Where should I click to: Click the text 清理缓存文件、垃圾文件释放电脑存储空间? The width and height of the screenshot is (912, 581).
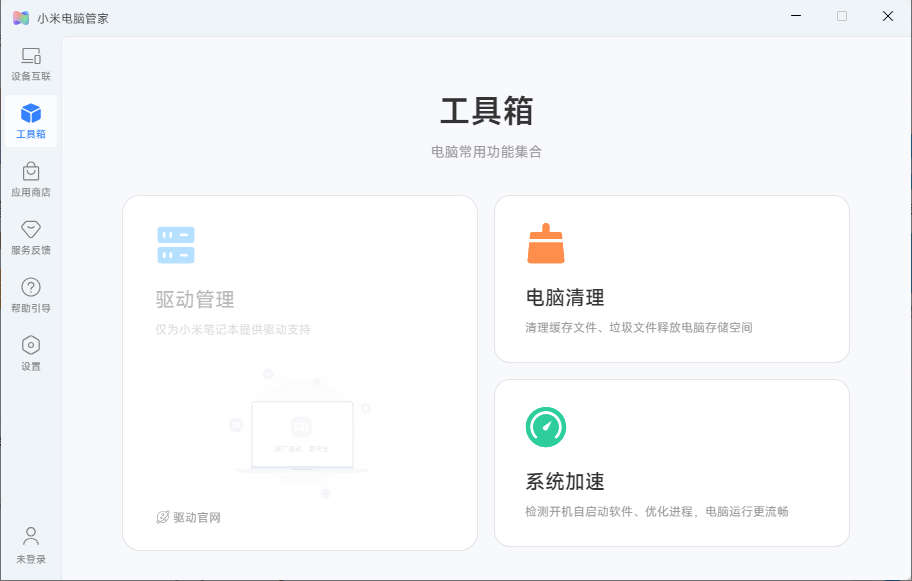pyautogui.click(x=639, y=327)
